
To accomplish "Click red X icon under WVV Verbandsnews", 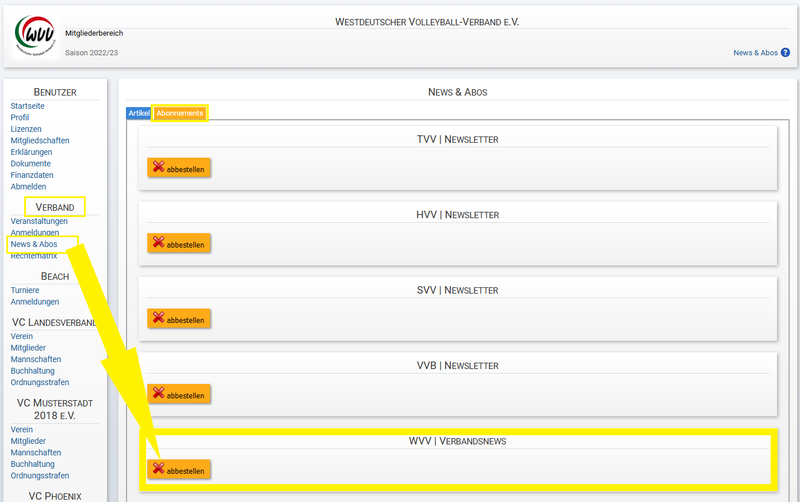I will pos(158,468).
